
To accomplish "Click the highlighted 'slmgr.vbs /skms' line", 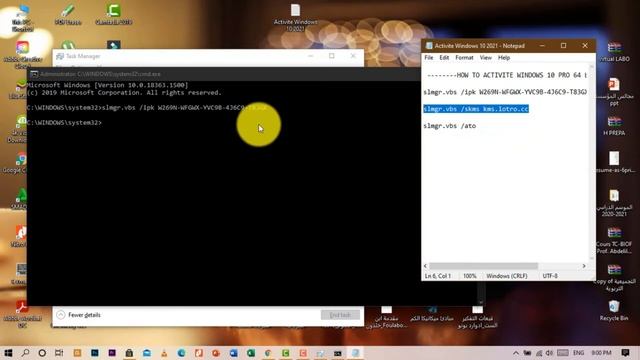I will pyautogui.click(x=476, y=109).
